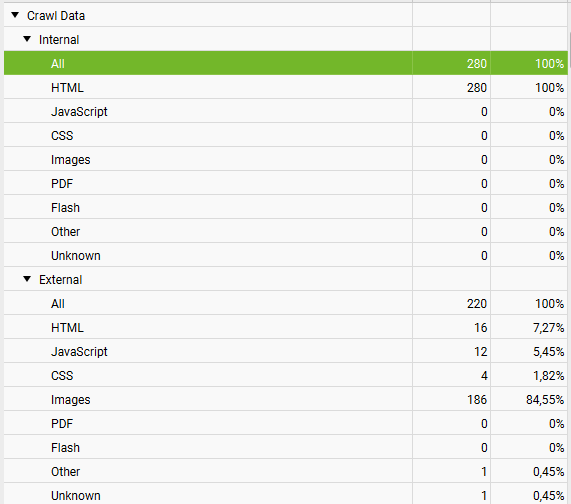
Task: Collapse the External section arrow
Action: point(27,279)
